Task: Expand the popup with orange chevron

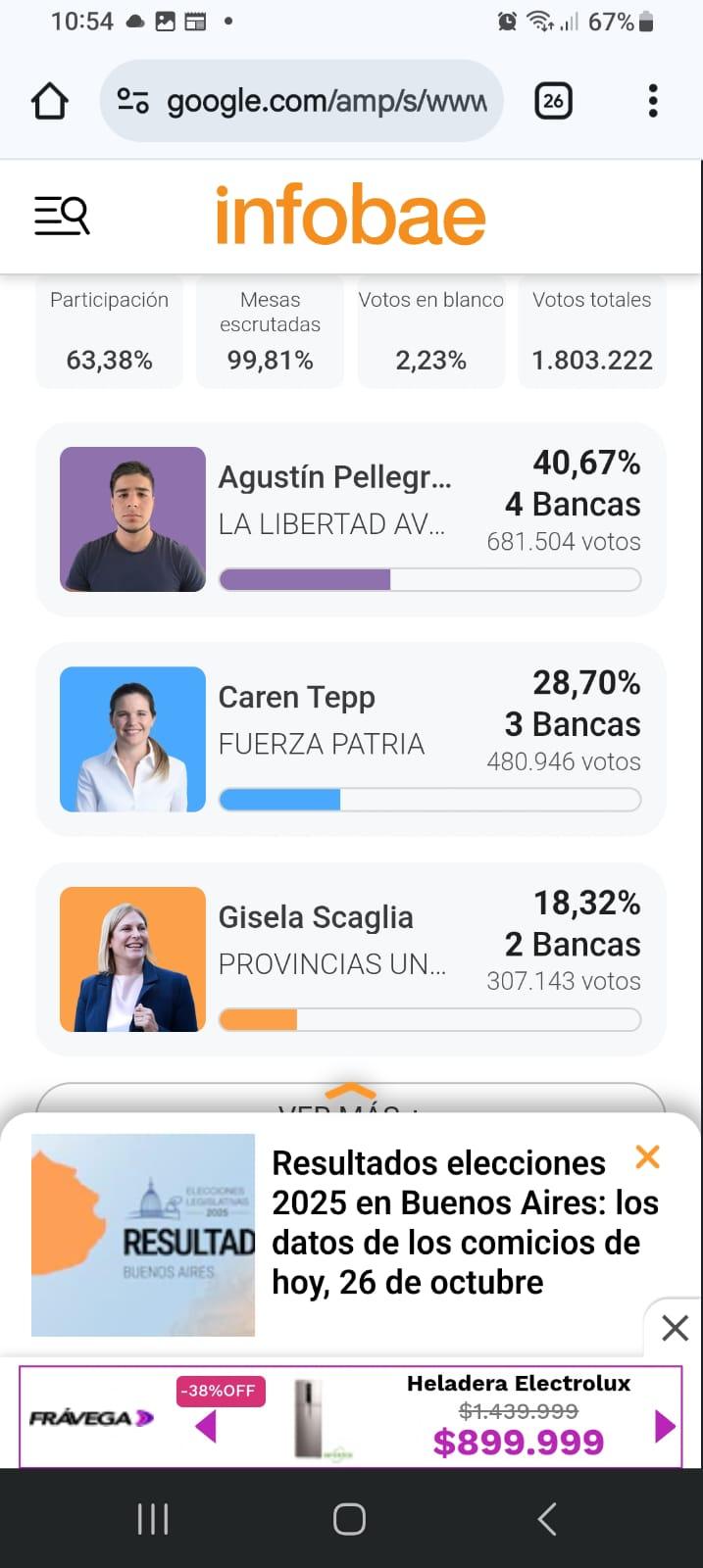Action: coord(350,1091)
